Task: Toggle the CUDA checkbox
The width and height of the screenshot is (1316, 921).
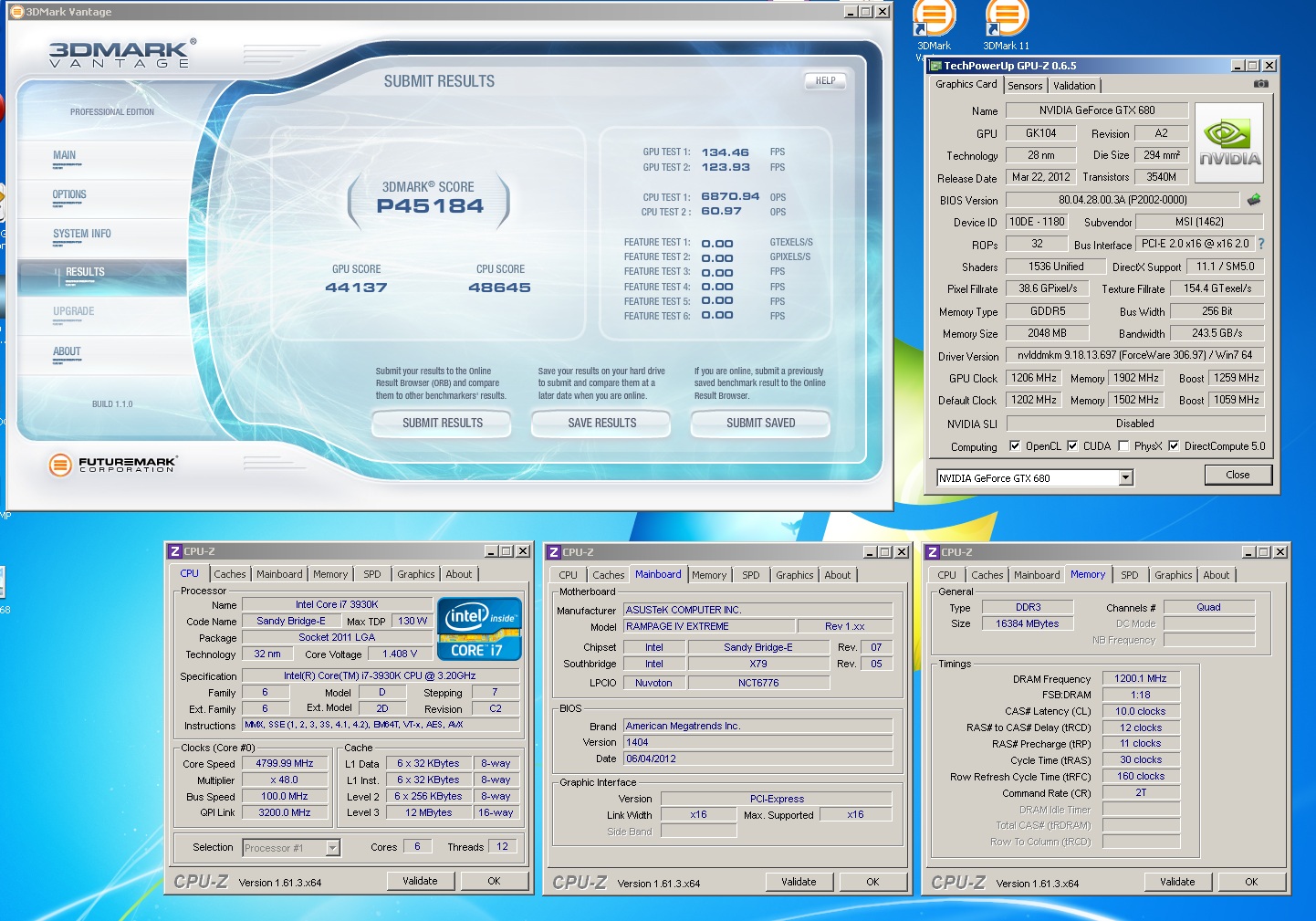Action: pos(1072,446)
